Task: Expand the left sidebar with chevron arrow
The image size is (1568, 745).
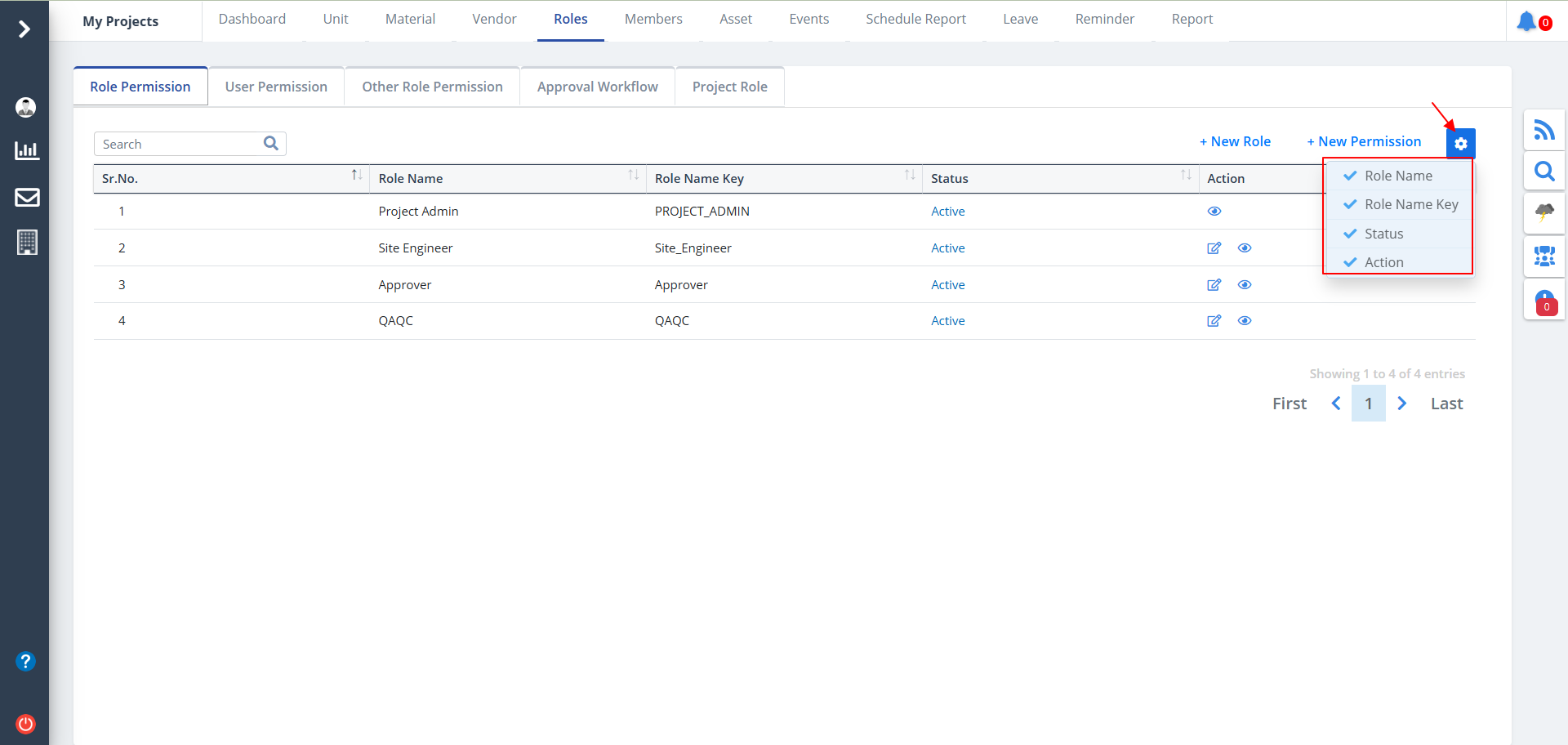Action: [24, 29]
